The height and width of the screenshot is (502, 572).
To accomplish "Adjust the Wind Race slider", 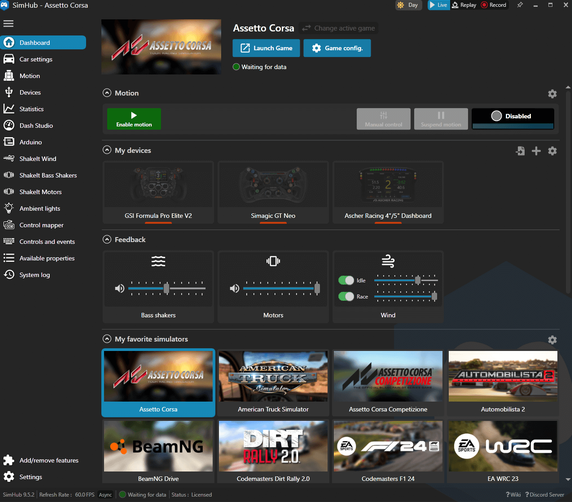I will coord(406,296).
